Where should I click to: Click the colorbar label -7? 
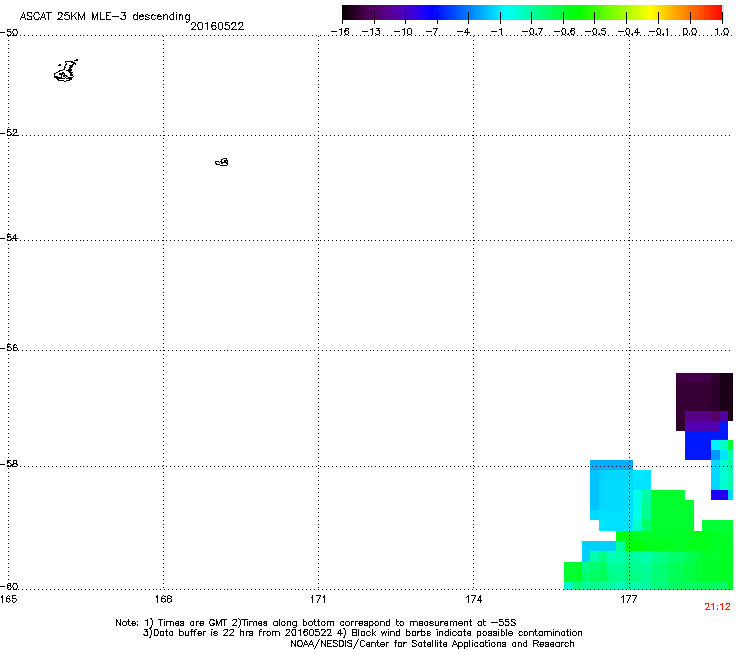coord(432,32)
